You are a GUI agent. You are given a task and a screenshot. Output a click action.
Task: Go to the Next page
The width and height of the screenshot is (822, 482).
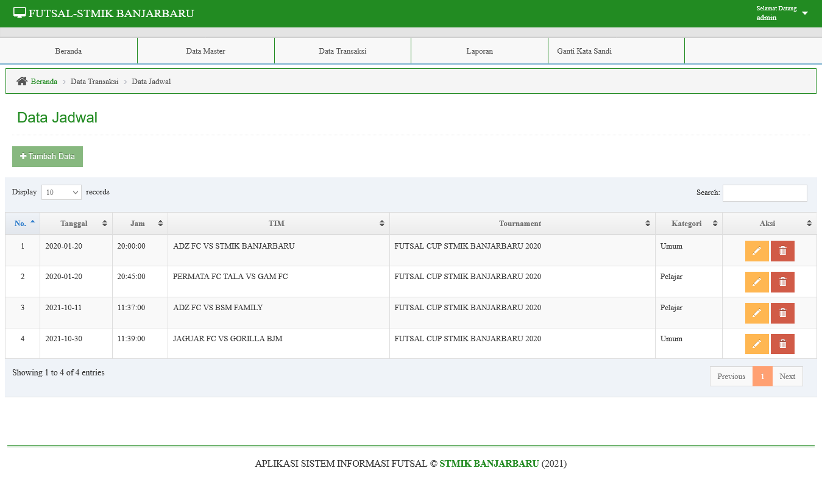pos(787,377)
